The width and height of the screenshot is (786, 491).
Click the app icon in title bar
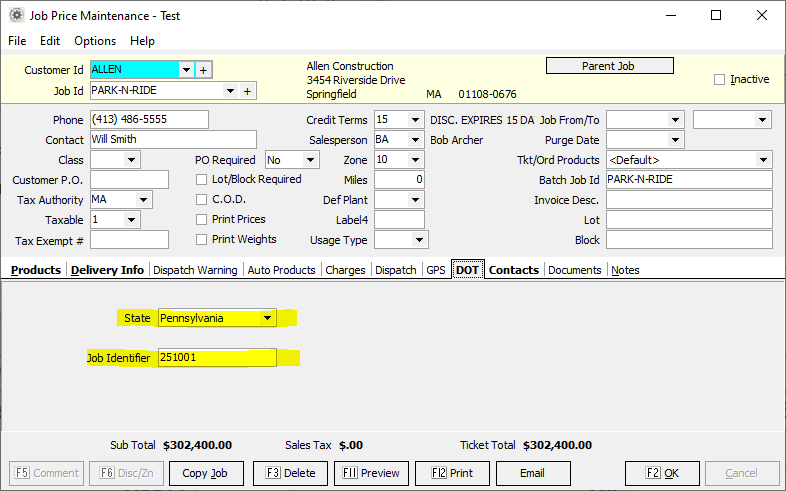[x=15, y=16]
